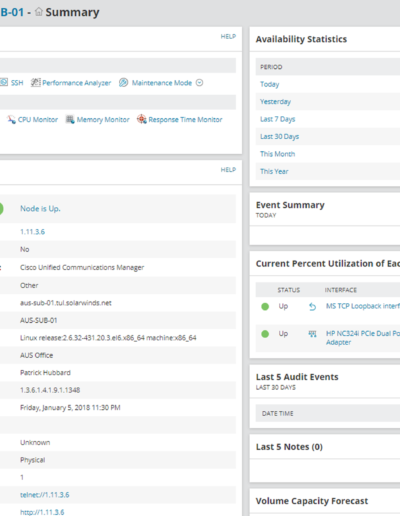Click the Cisco Unified Communications Manager text
The height and width of the screenshot is (516, 400).
[82, 267]
